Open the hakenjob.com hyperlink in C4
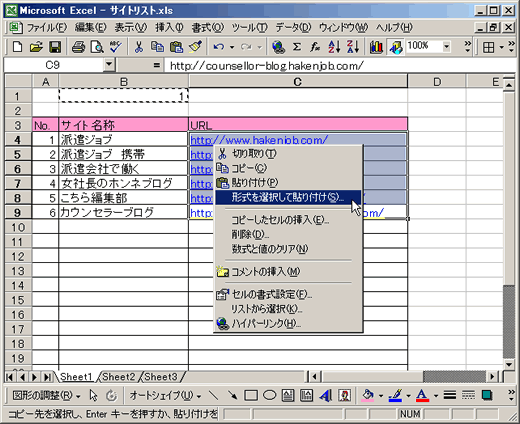Image resolution: width=520 pixels, height=424 pixels. tap(259, 140)
